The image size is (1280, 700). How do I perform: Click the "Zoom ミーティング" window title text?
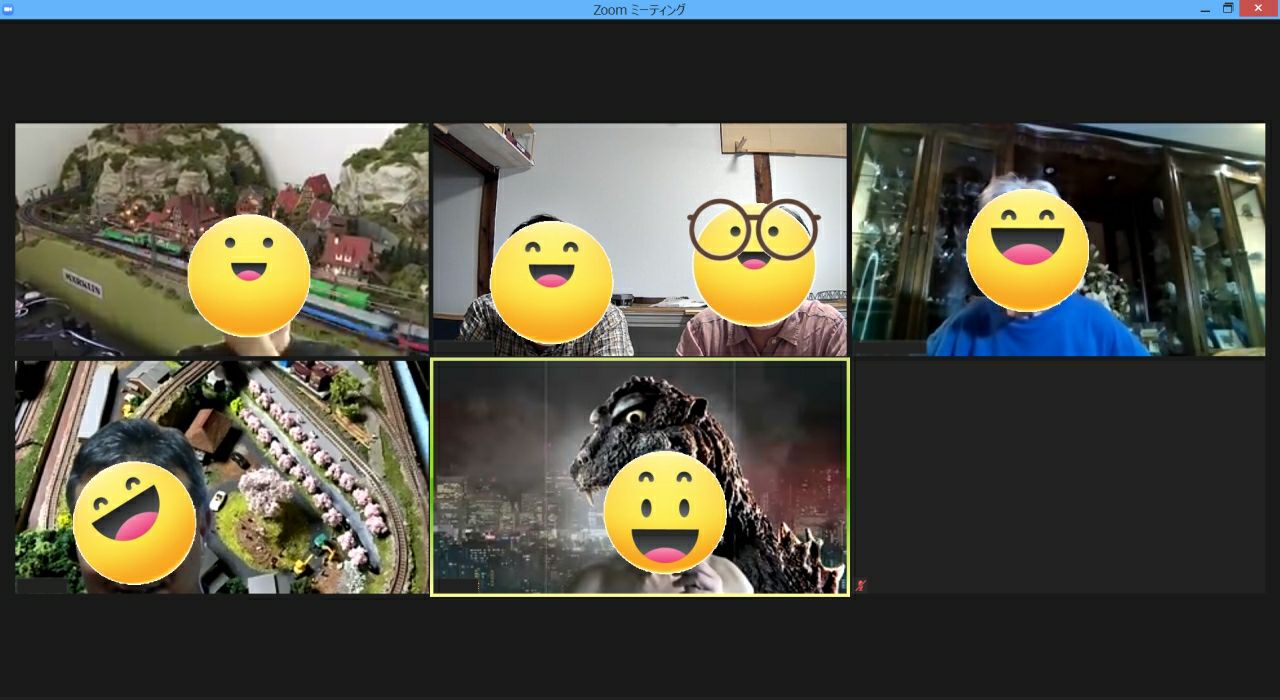pyautogui.click(x=639, y=10)
